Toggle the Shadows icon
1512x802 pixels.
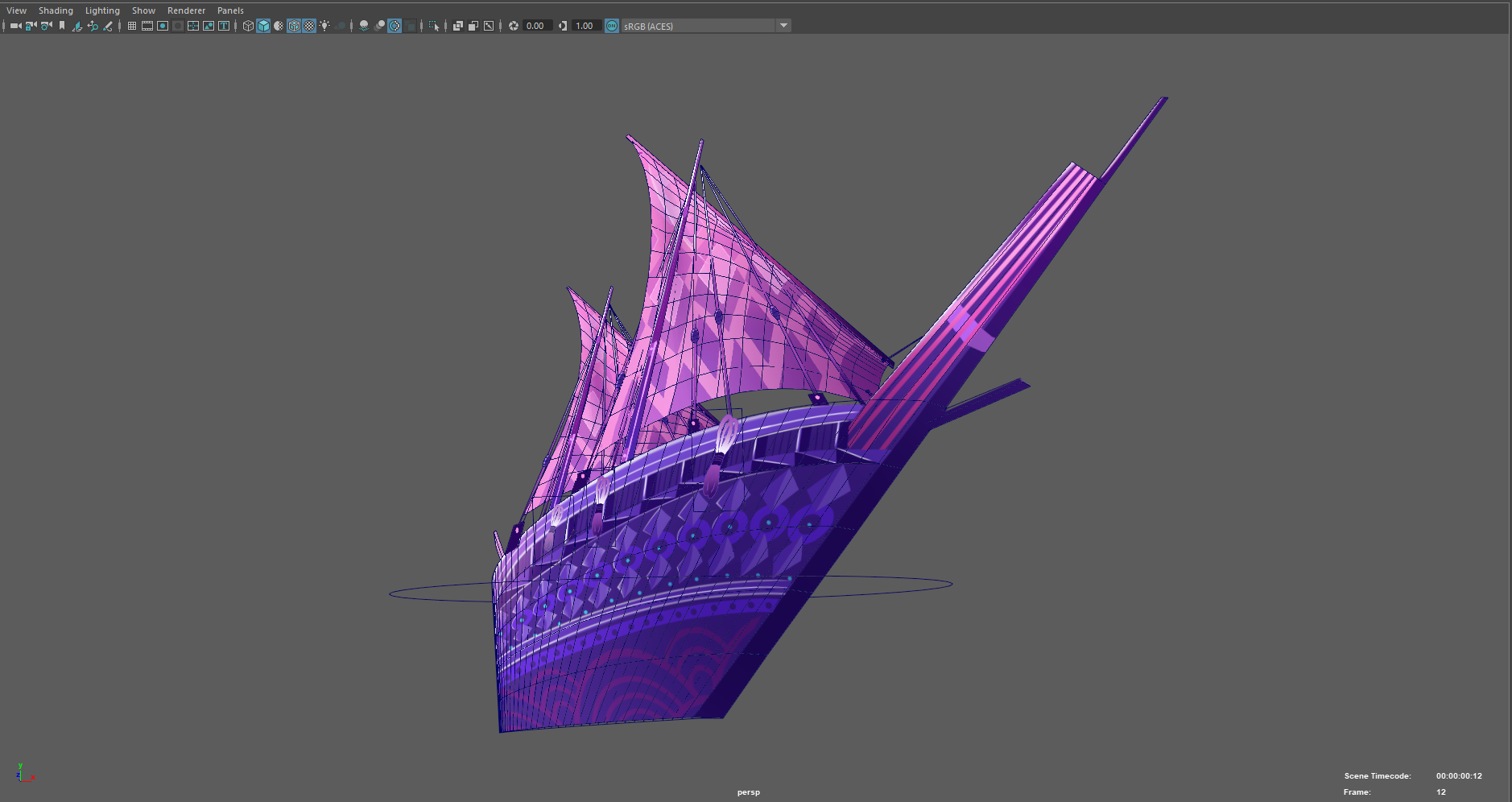pyautogui.click(x=340, y=26)
